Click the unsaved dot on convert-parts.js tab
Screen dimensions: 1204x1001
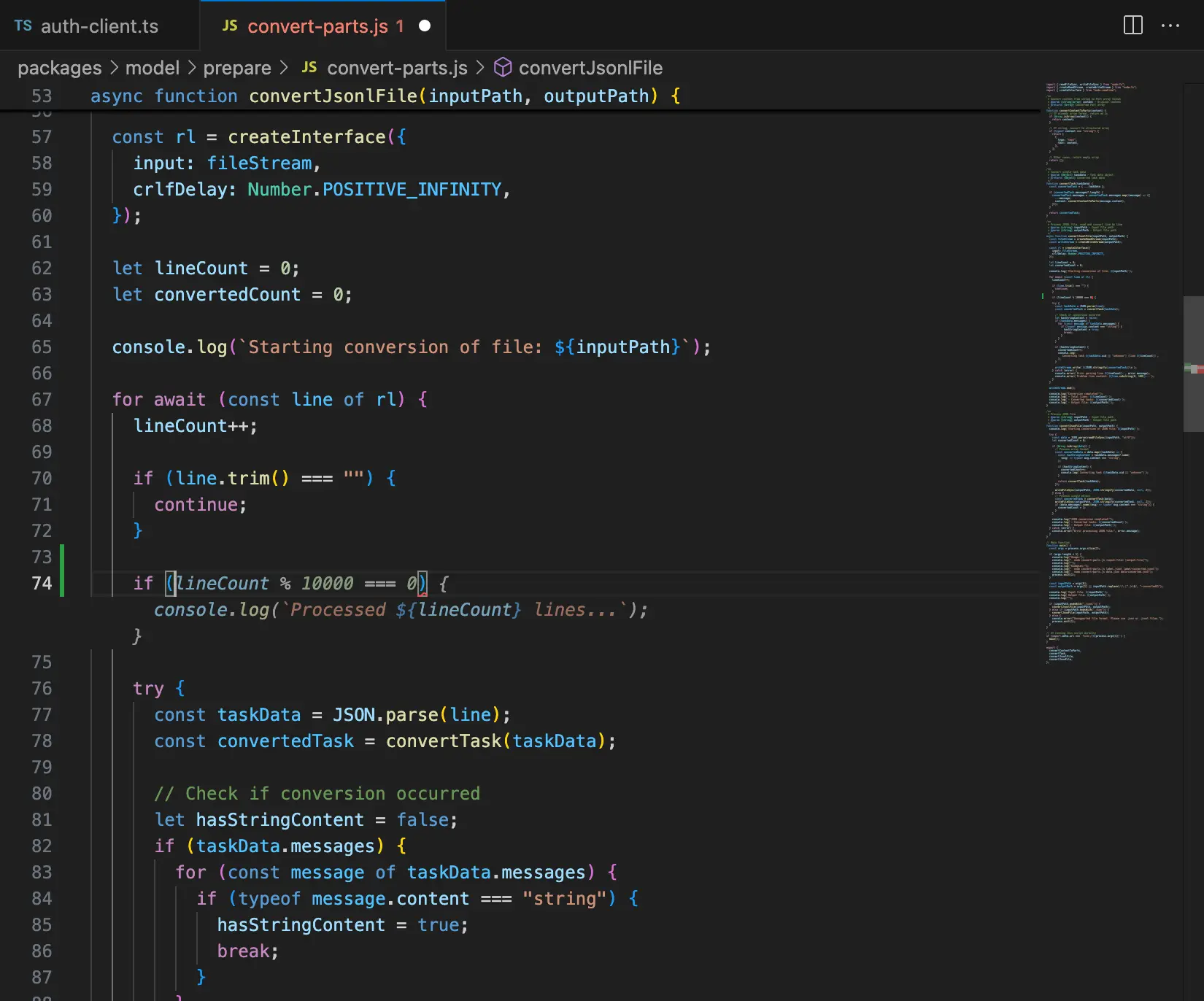click(x=425, y=26)
